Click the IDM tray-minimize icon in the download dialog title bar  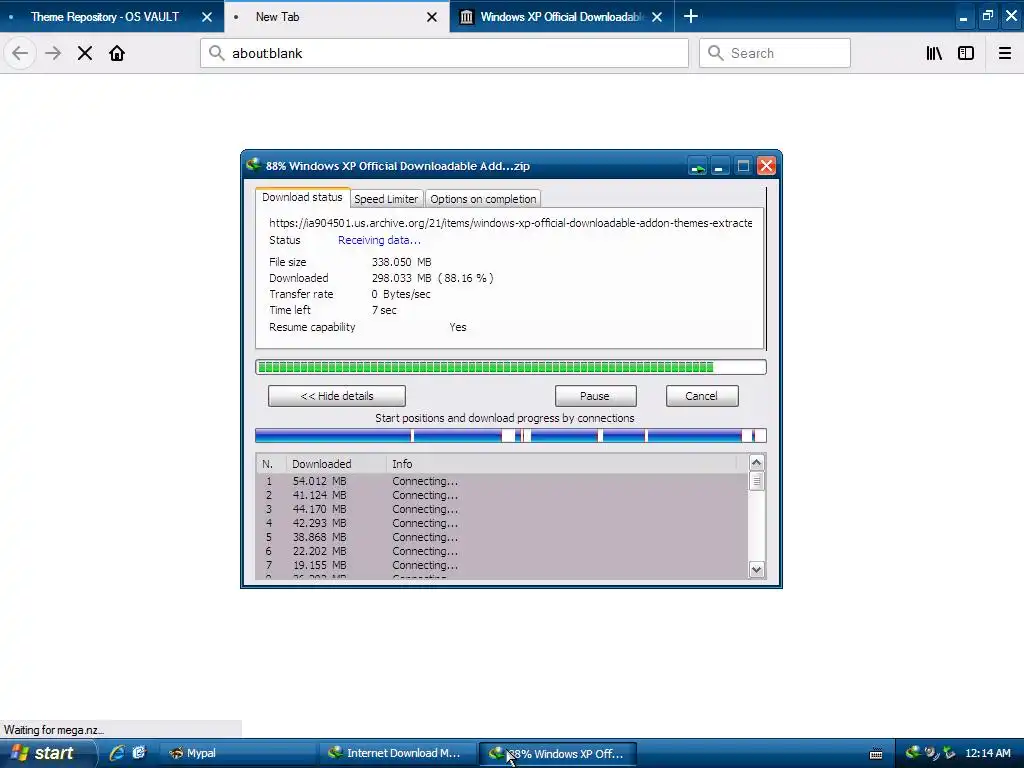698,167
